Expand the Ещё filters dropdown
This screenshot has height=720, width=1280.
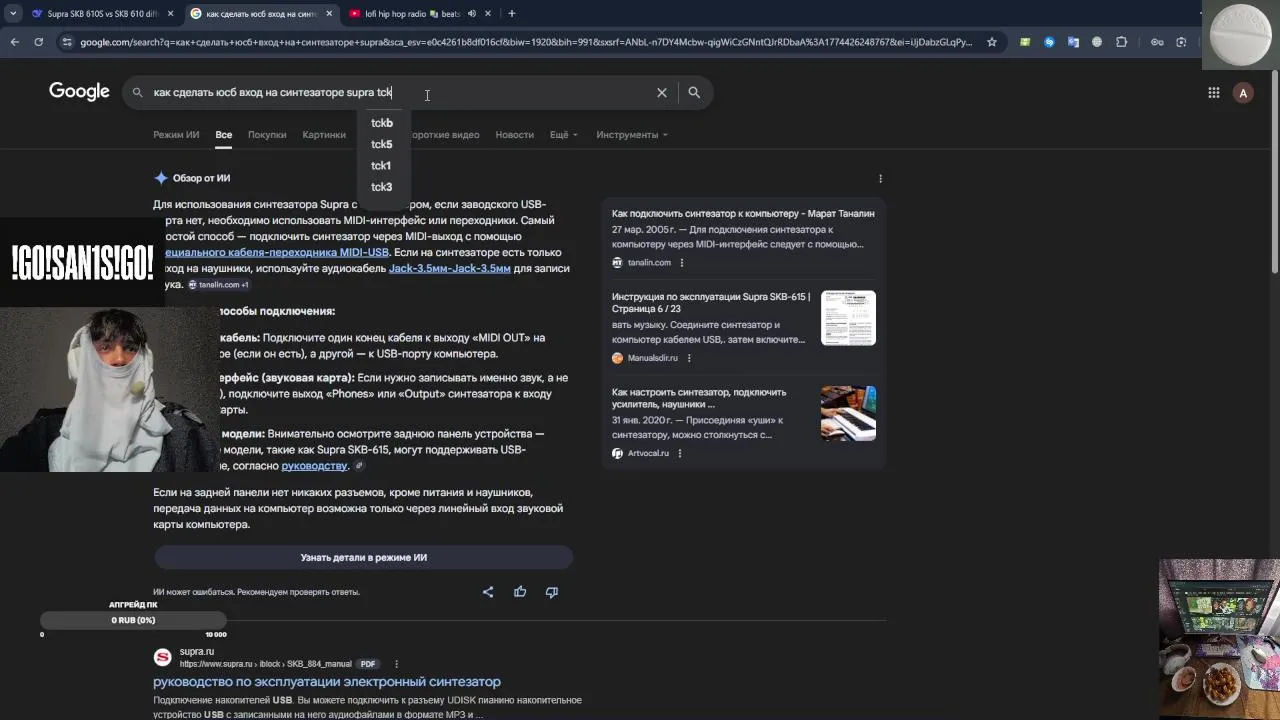pos(563,135)
